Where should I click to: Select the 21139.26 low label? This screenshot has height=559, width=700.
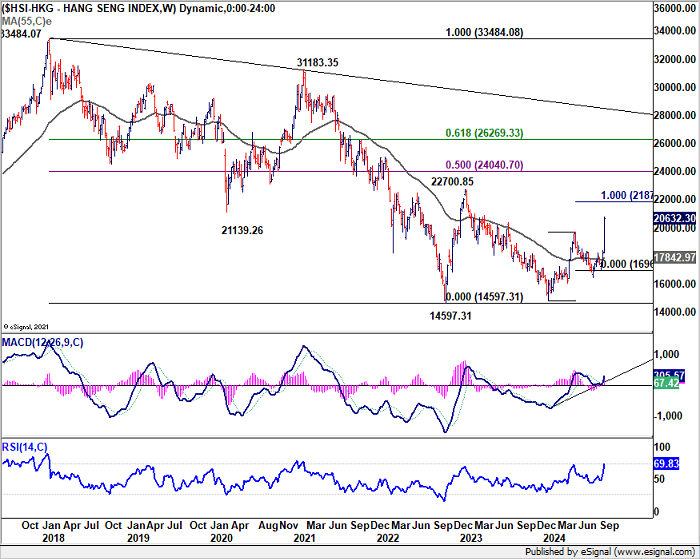pyautogui.click(x=242, y=230)
